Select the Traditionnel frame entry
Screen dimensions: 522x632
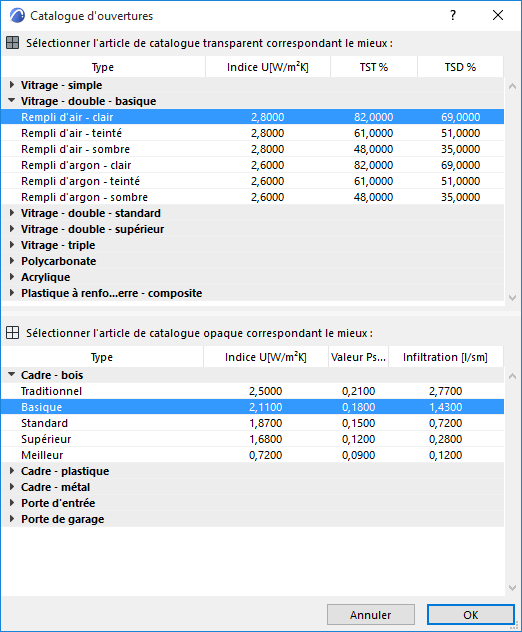tap(252, 391)
